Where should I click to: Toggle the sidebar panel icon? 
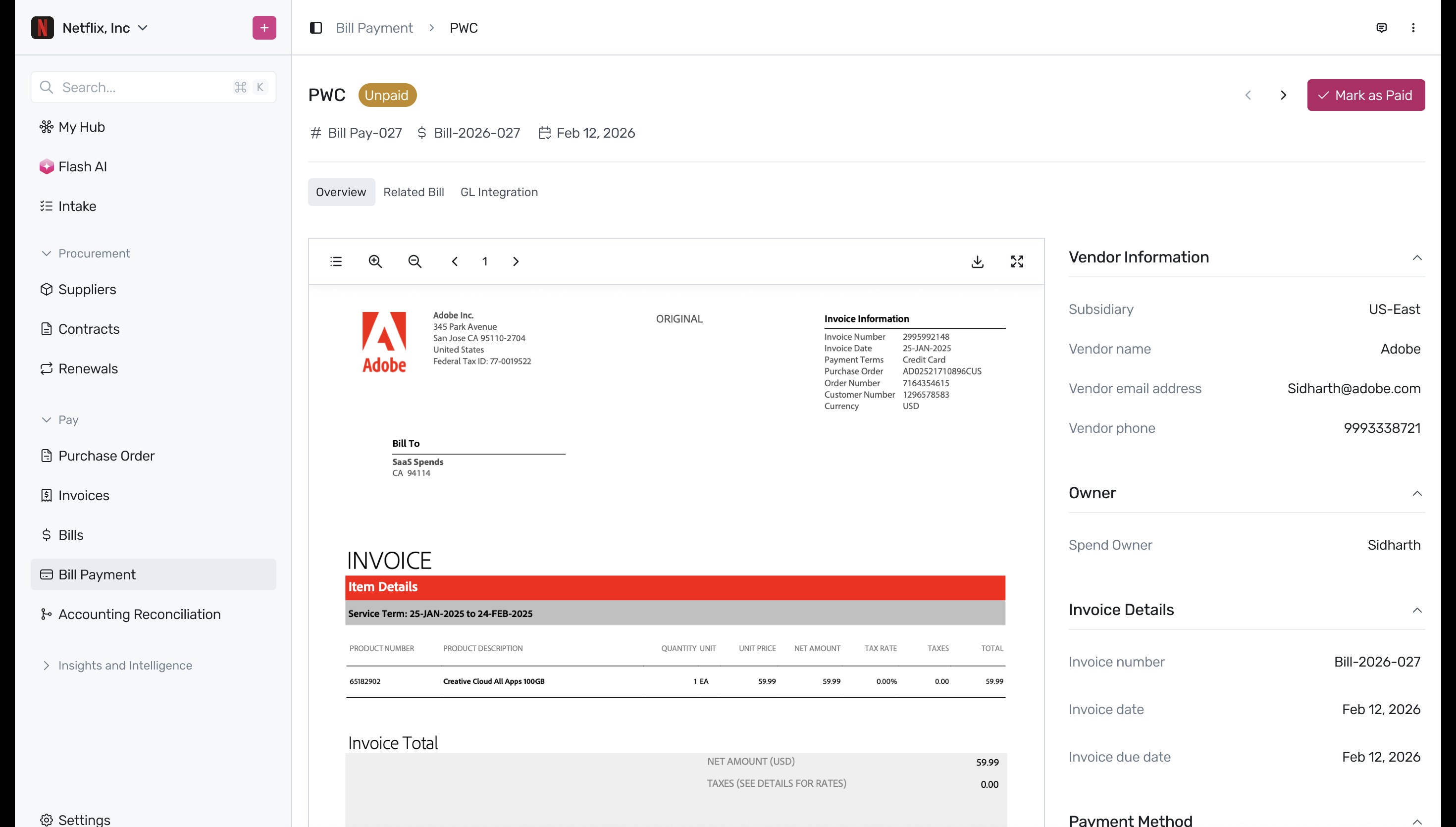316,28
